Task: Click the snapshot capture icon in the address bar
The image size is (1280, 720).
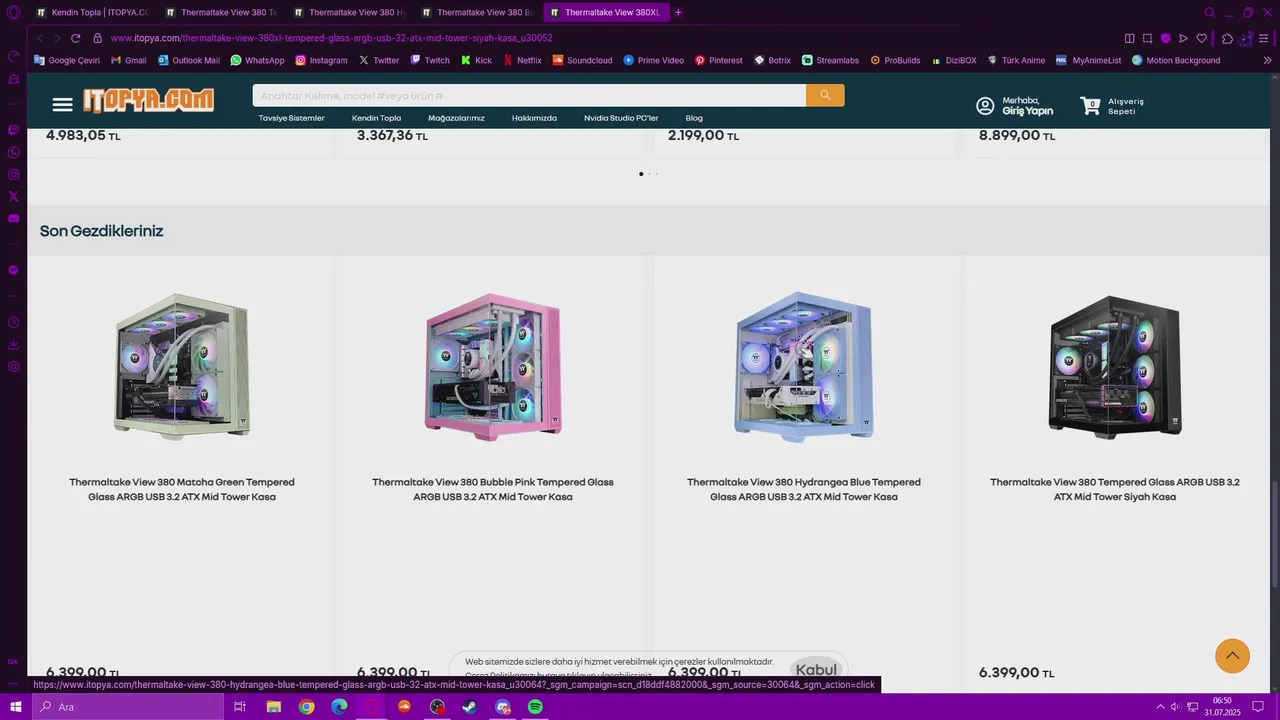Action: (x=1147, y=38)
